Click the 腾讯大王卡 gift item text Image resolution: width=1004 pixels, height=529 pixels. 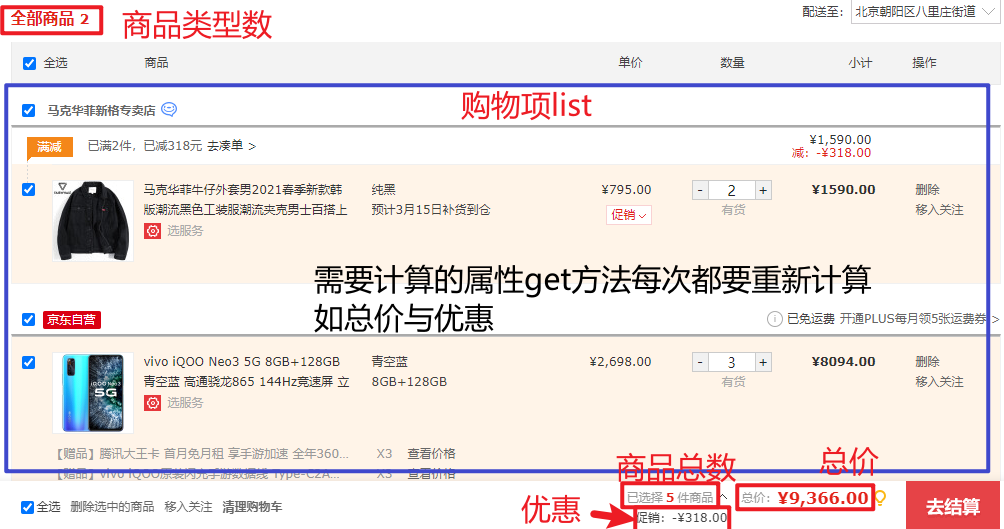[202, 453]
